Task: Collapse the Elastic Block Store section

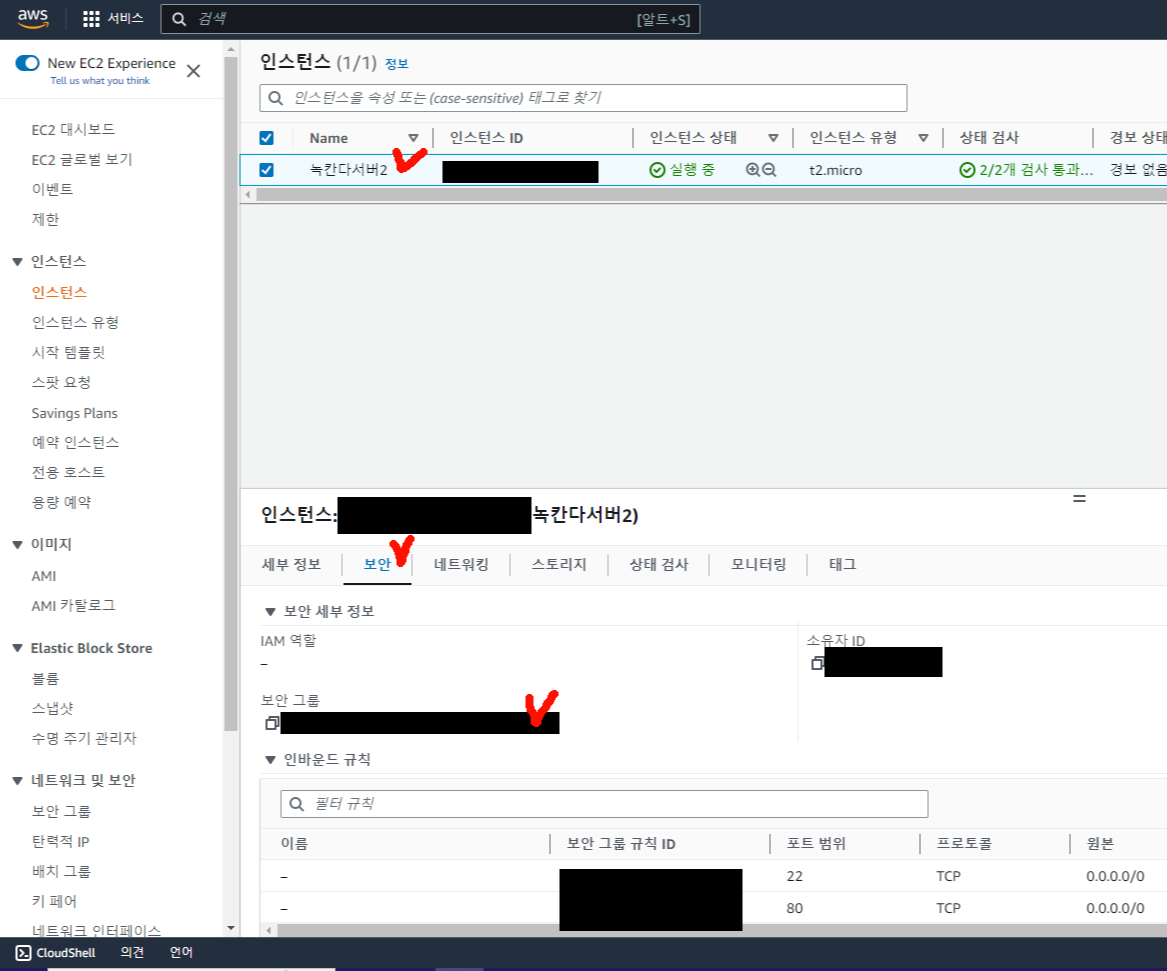Action: (18, 648)
